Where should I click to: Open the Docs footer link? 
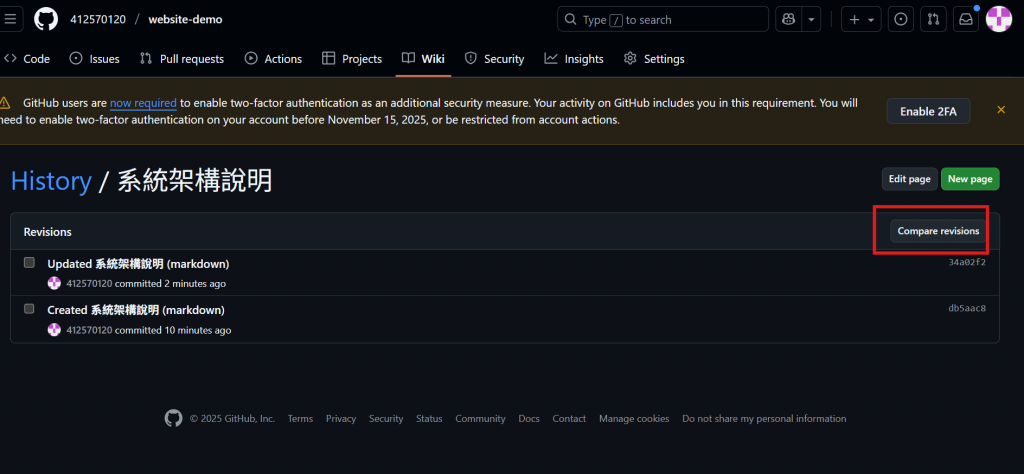[x=529, y=419]
